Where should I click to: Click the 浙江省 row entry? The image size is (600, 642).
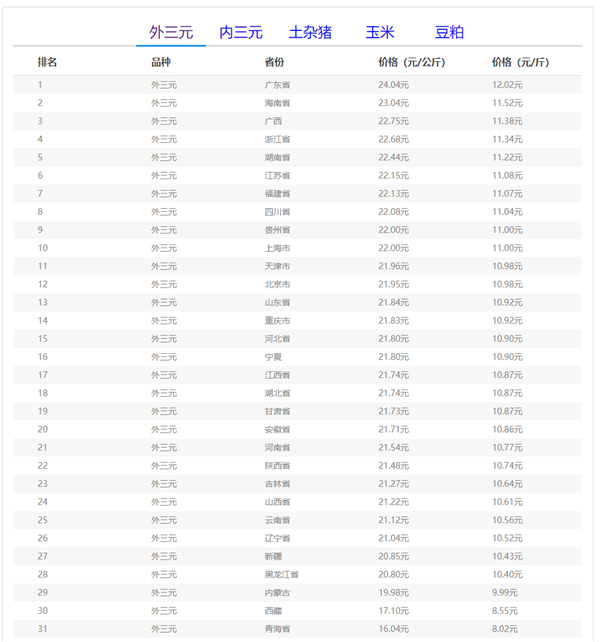coord(277,139)
